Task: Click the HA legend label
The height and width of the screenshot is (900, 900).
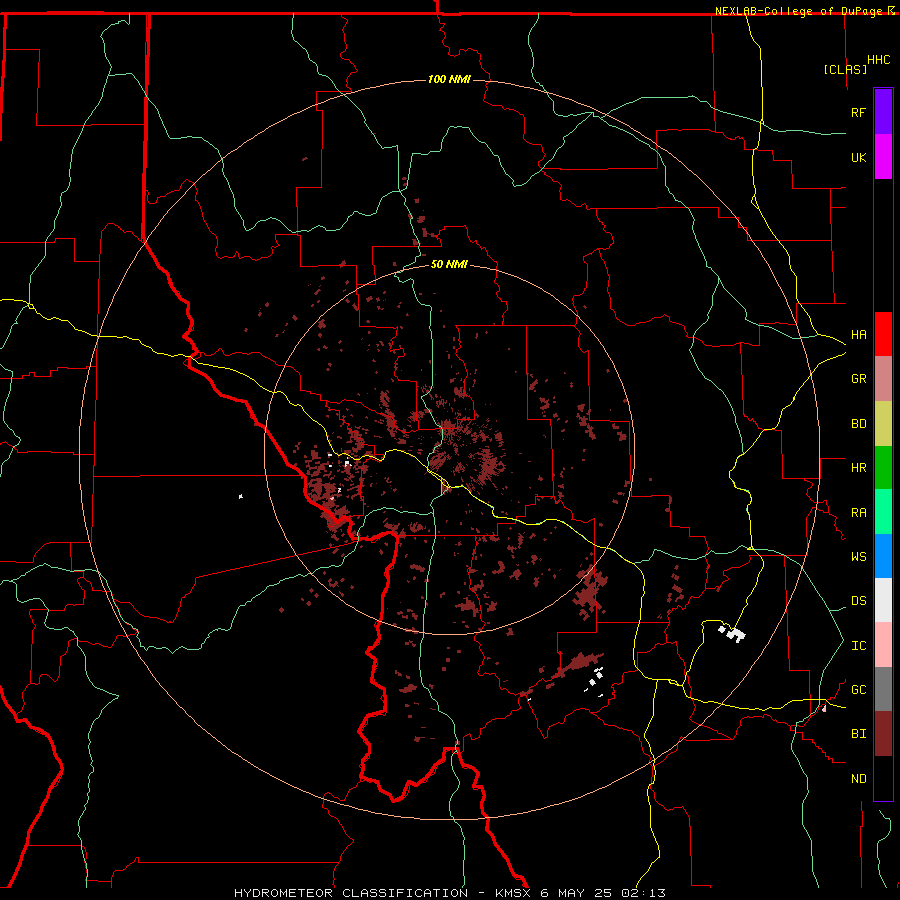Action: (858, 335)
